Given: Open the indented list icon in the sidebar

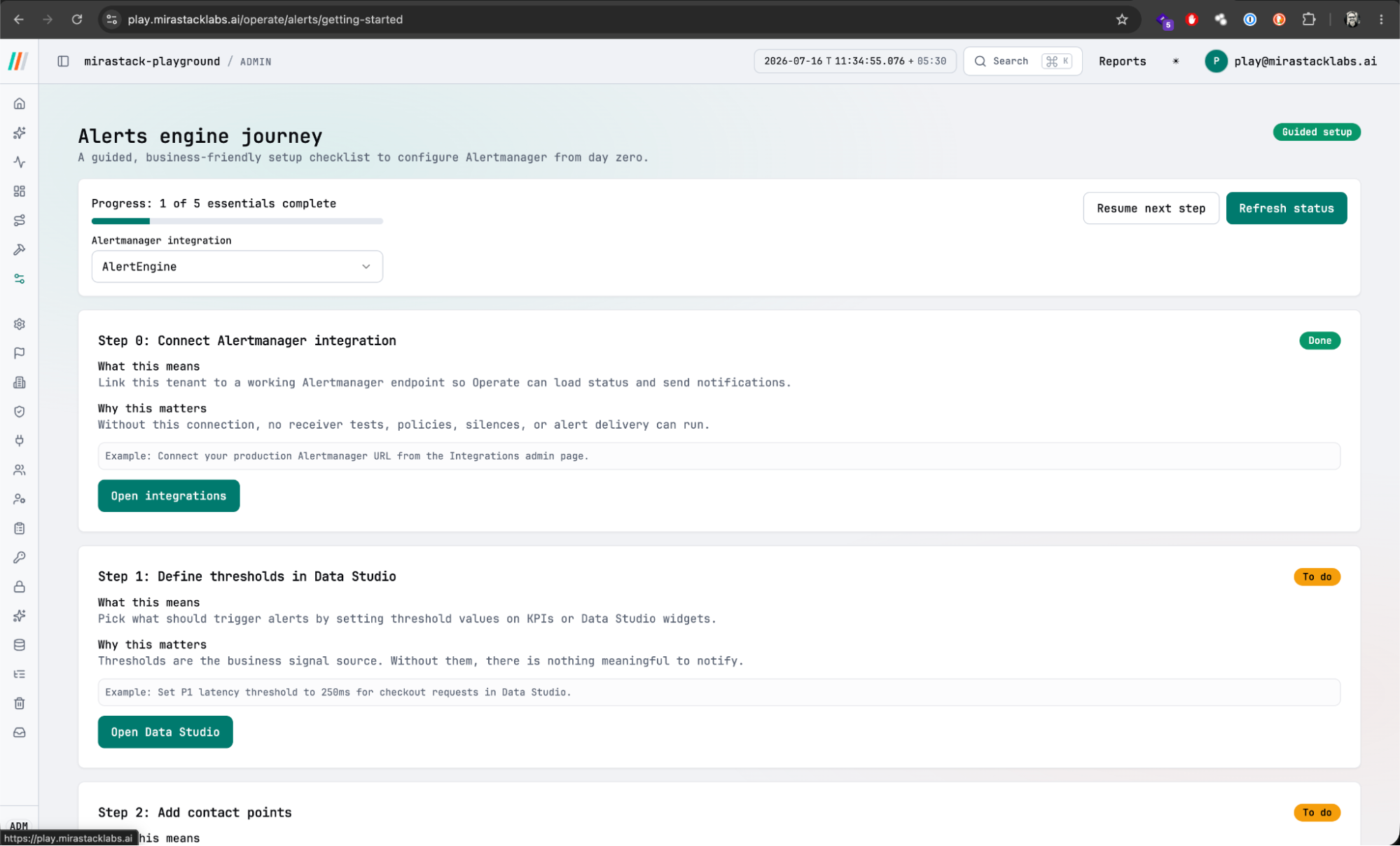Looking at the screenshot, I should click(20, 674).
